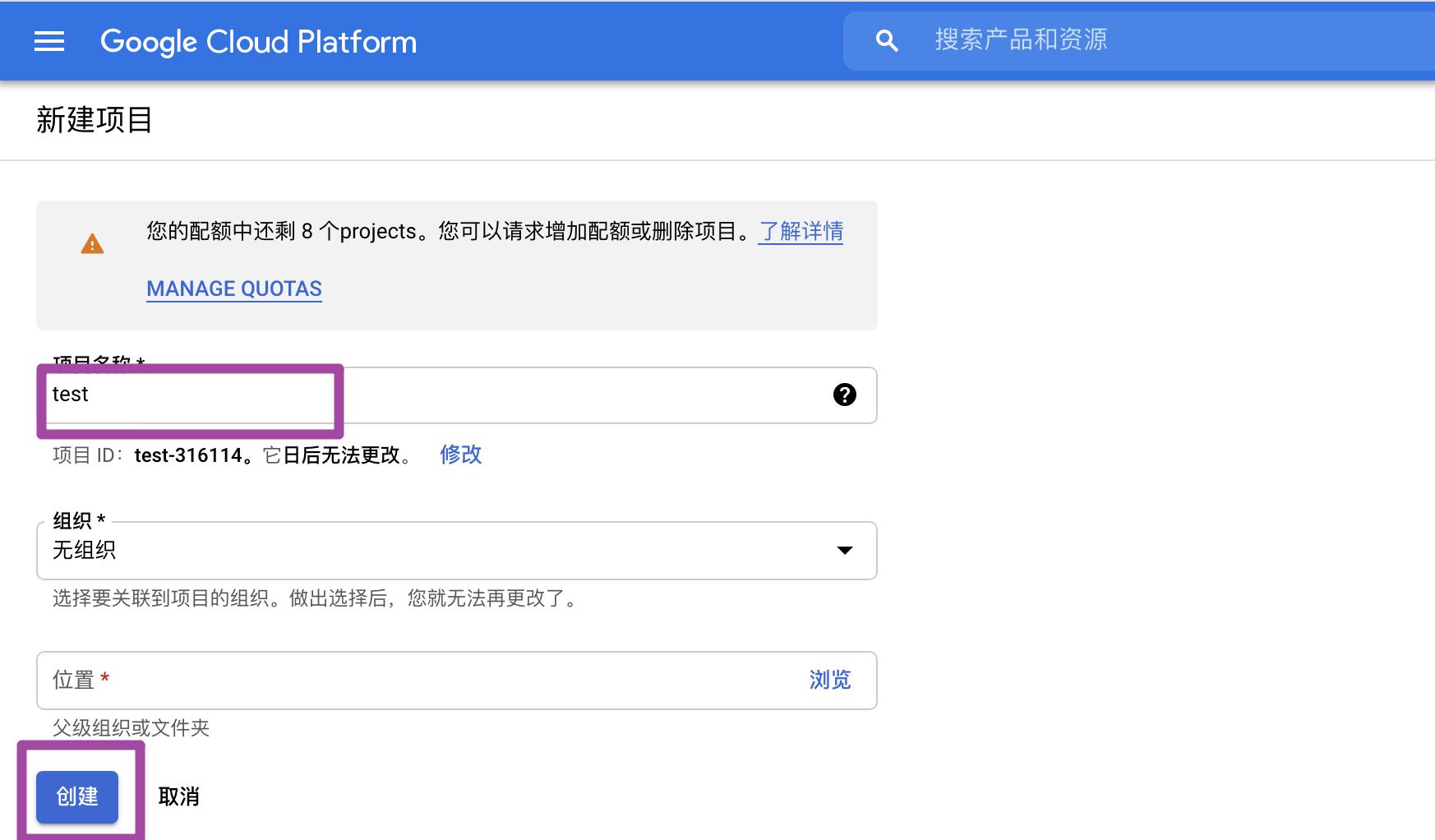This screenshot has width=1435, height=840.
Task: Click the organization dropdown arrow
Action: [845, 551]
